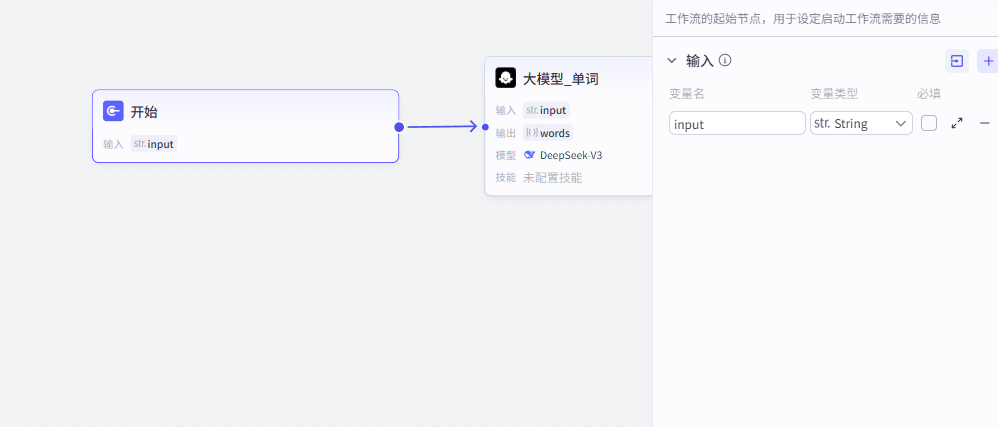This screenshot has height=427, width=998.
Task: Add a new input variable with plus
Action: click(986, 61)
